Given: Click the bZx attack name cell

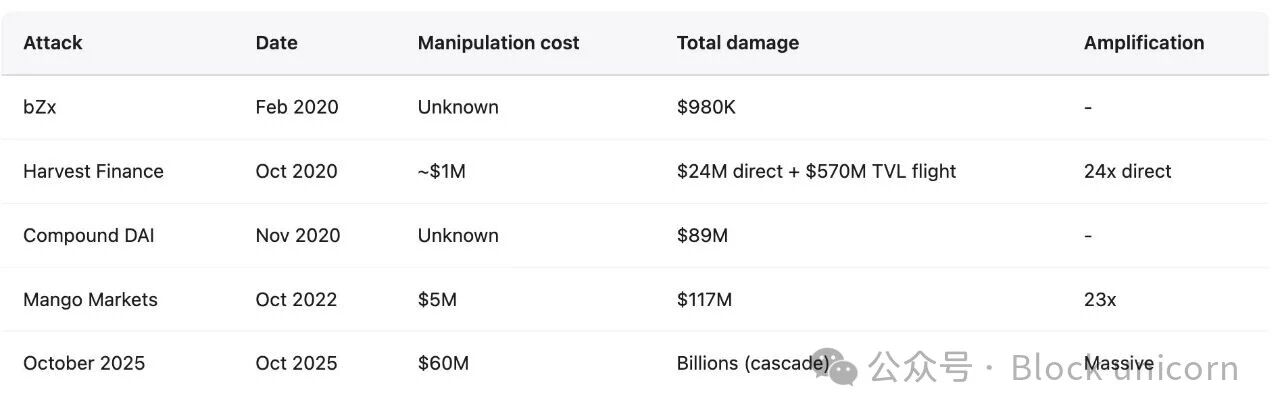Looking at the screenshot, I should click(x=40, y=107).
